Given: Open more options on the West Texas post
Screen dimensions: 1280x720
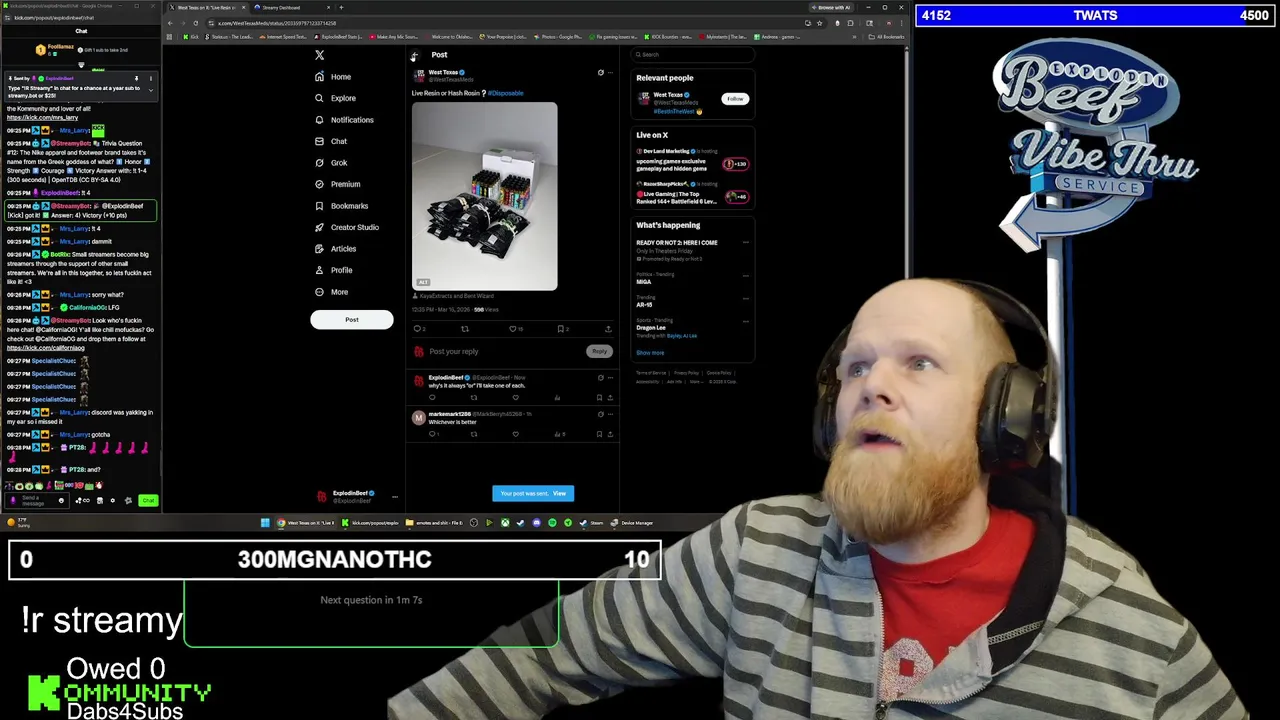Looking at the screenshot, I should 610,73.
